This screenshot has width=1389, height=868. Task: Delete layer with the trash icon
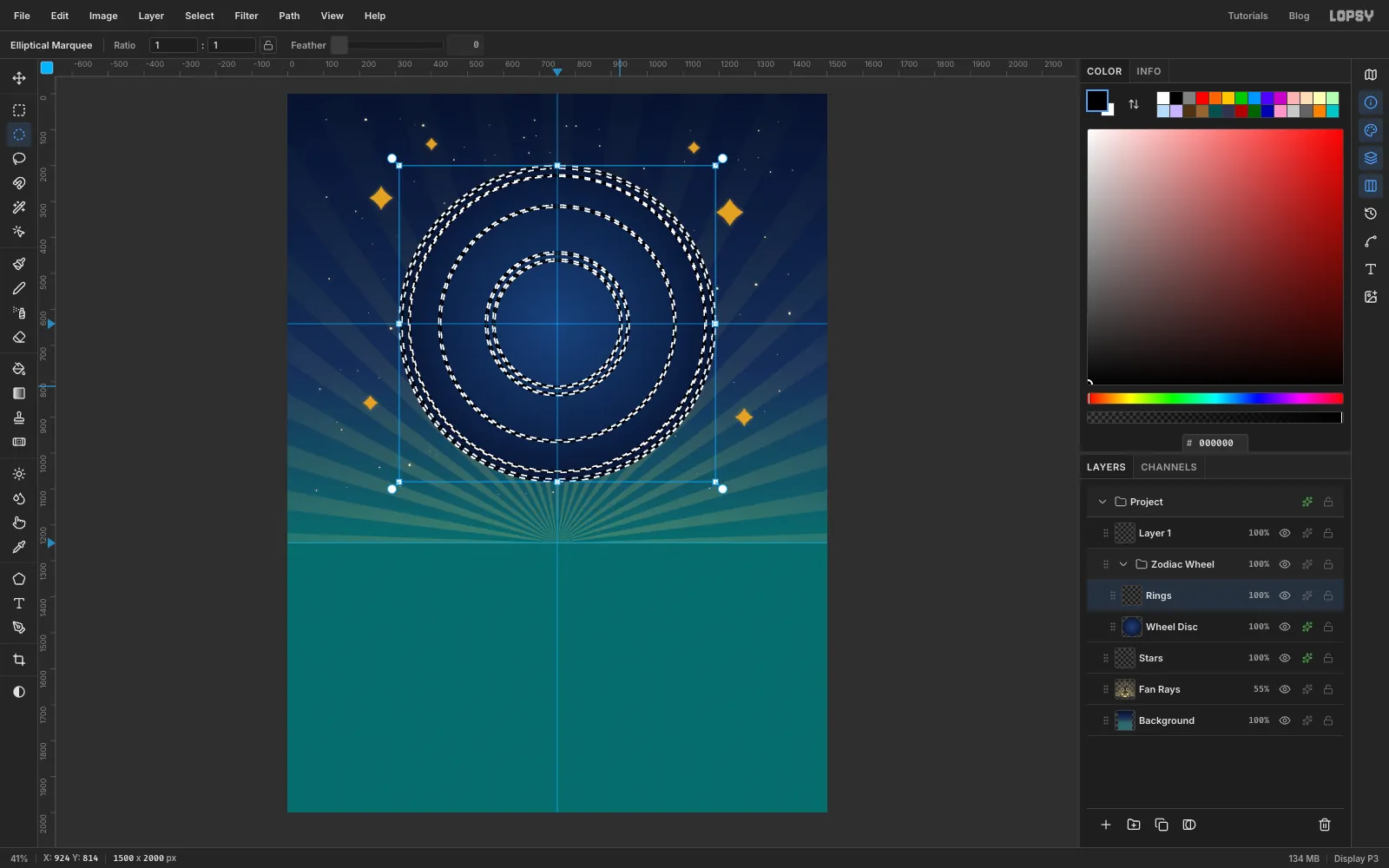click(1325, 825)
